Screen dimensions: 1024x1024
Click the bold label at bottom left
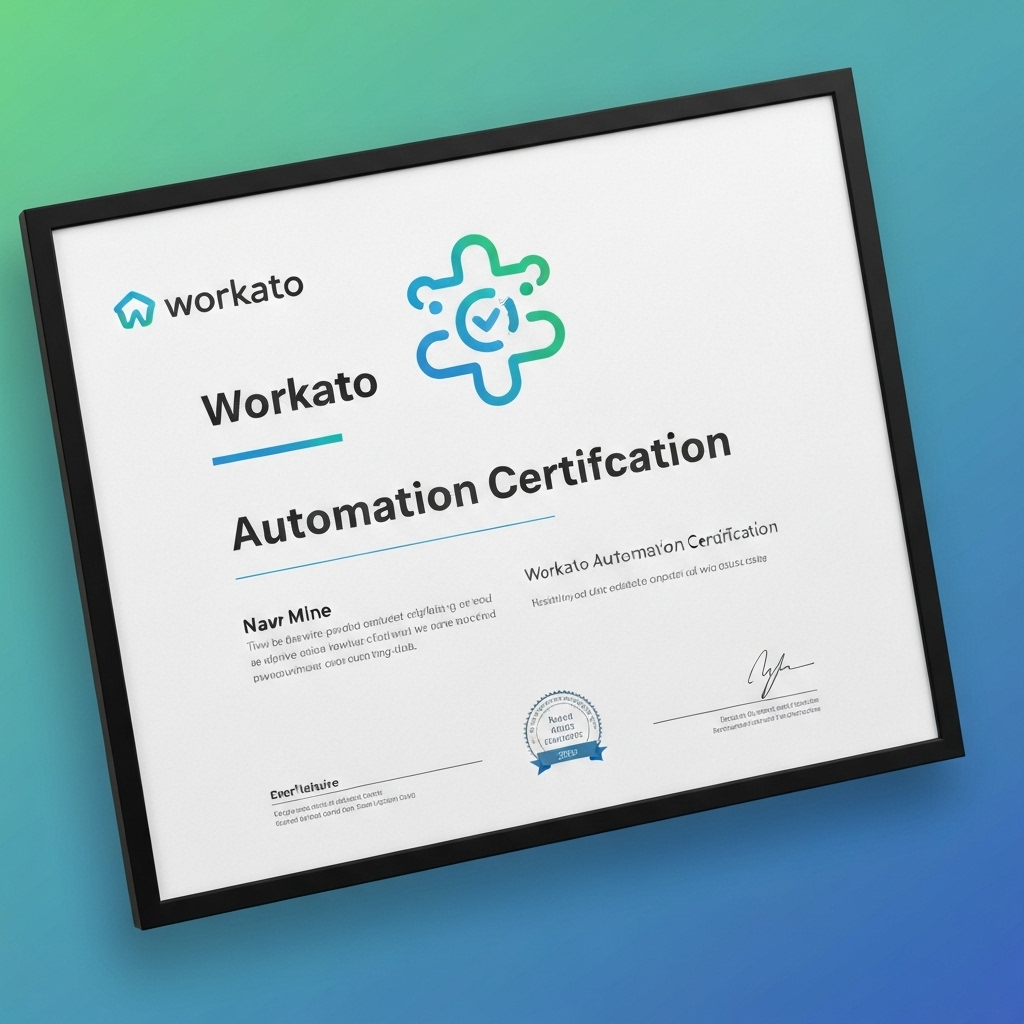304,787
